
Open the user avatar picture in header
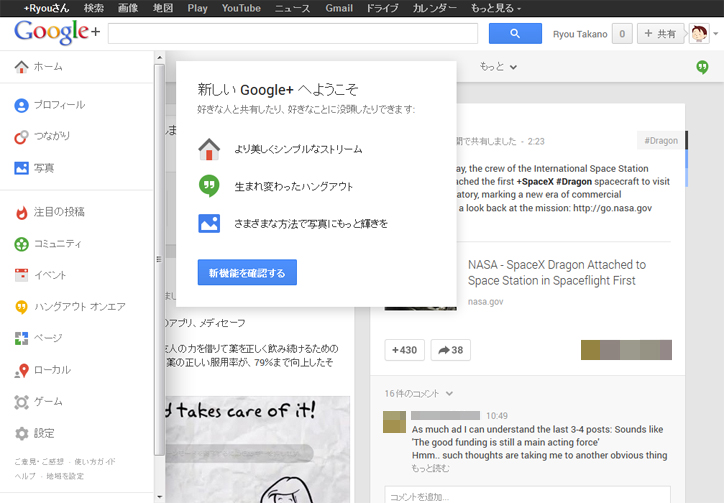699,34
